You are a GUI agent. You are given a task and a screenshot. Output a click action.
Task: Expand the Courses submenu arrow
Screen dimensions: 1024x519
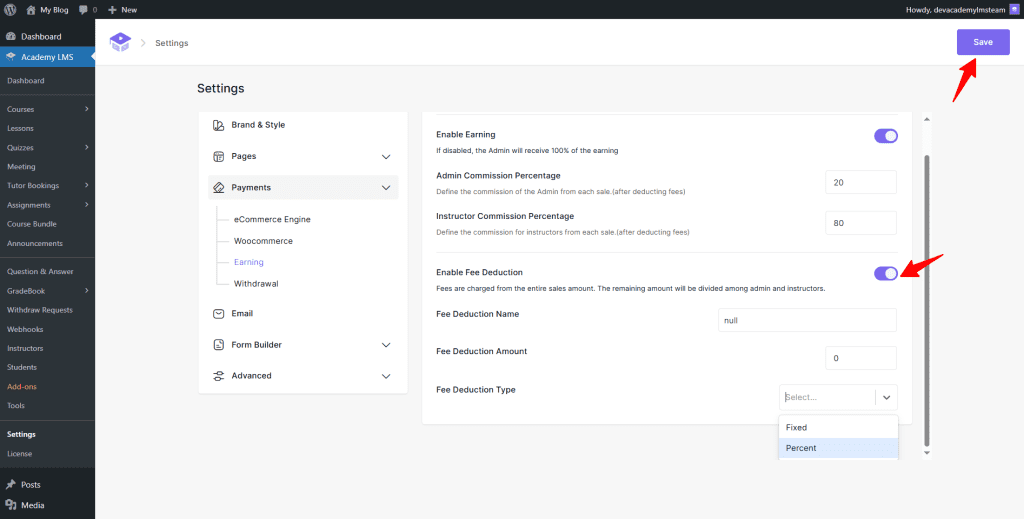tap(87, 109)
